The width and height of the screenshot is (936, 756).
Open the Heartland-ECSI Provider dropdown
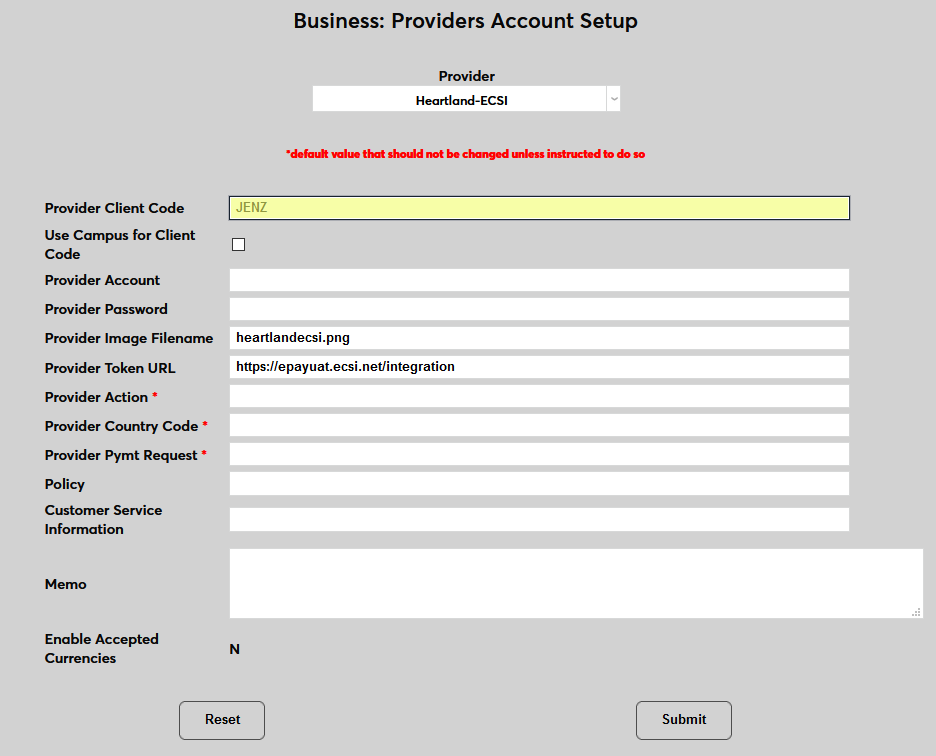click(466, 100)
